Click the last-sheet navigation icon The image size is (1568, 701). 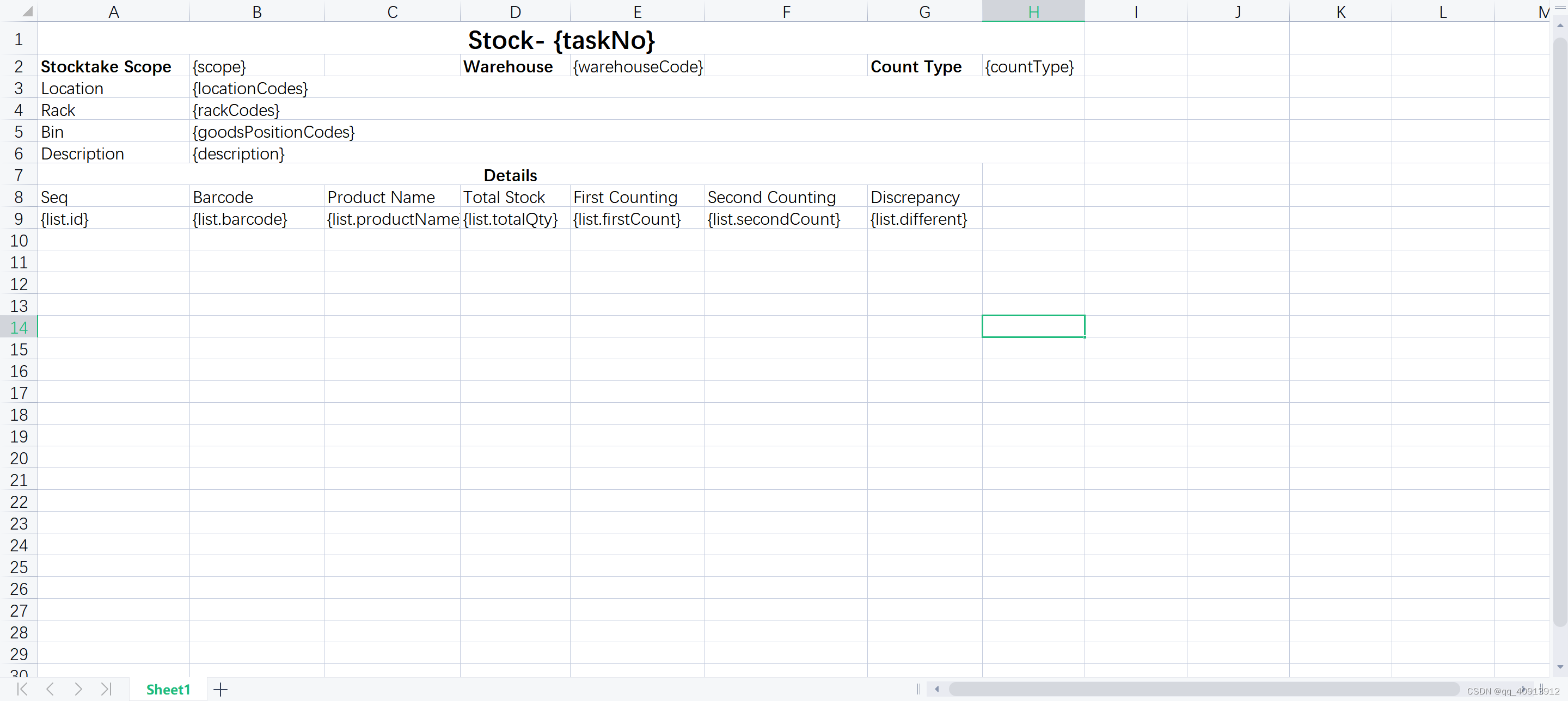point(107,690)
